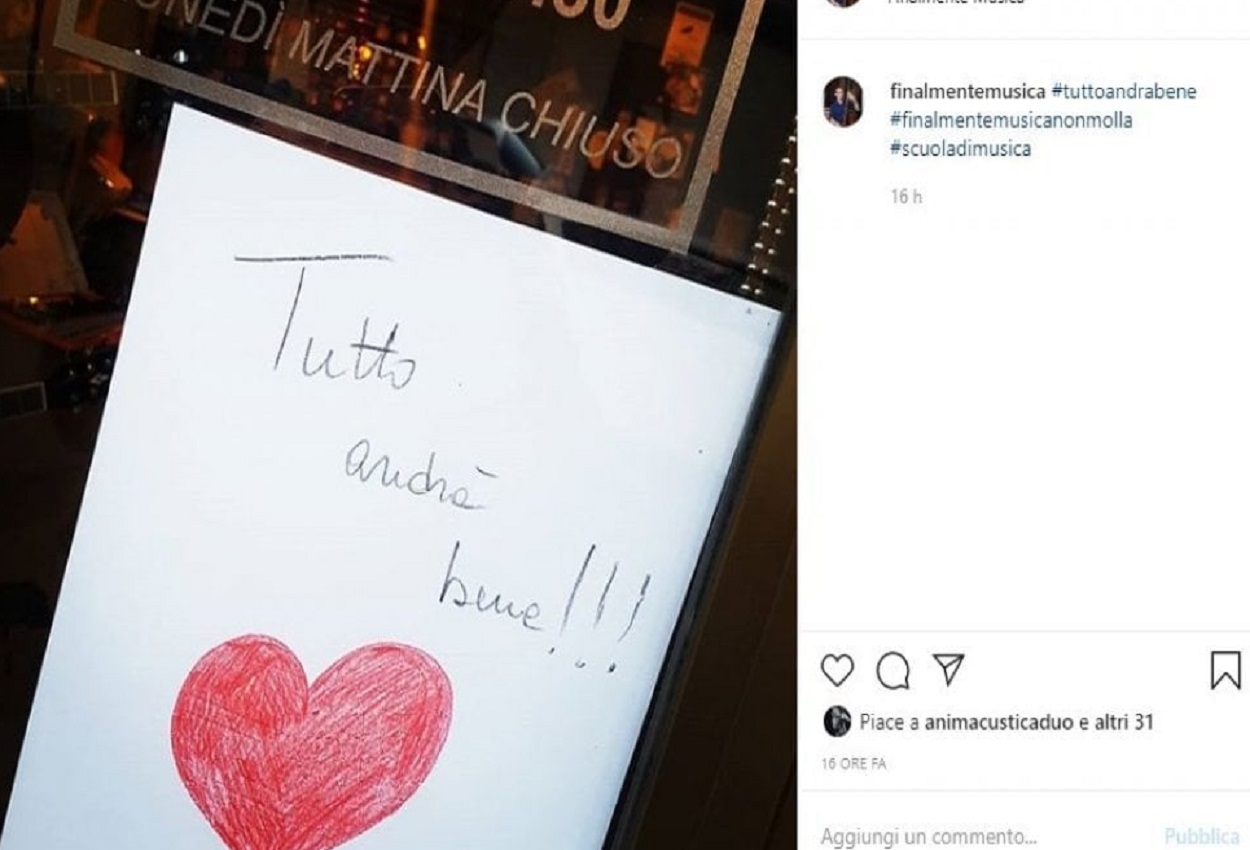Click the handwritten 'Tutto andrà bene' note photo
Viewport: 1250px width, 850px height.
(400, 480)
